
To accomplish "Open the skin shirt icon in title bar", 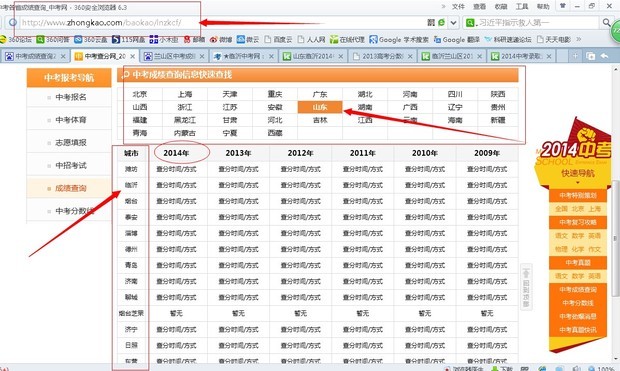I will (562, 6).
